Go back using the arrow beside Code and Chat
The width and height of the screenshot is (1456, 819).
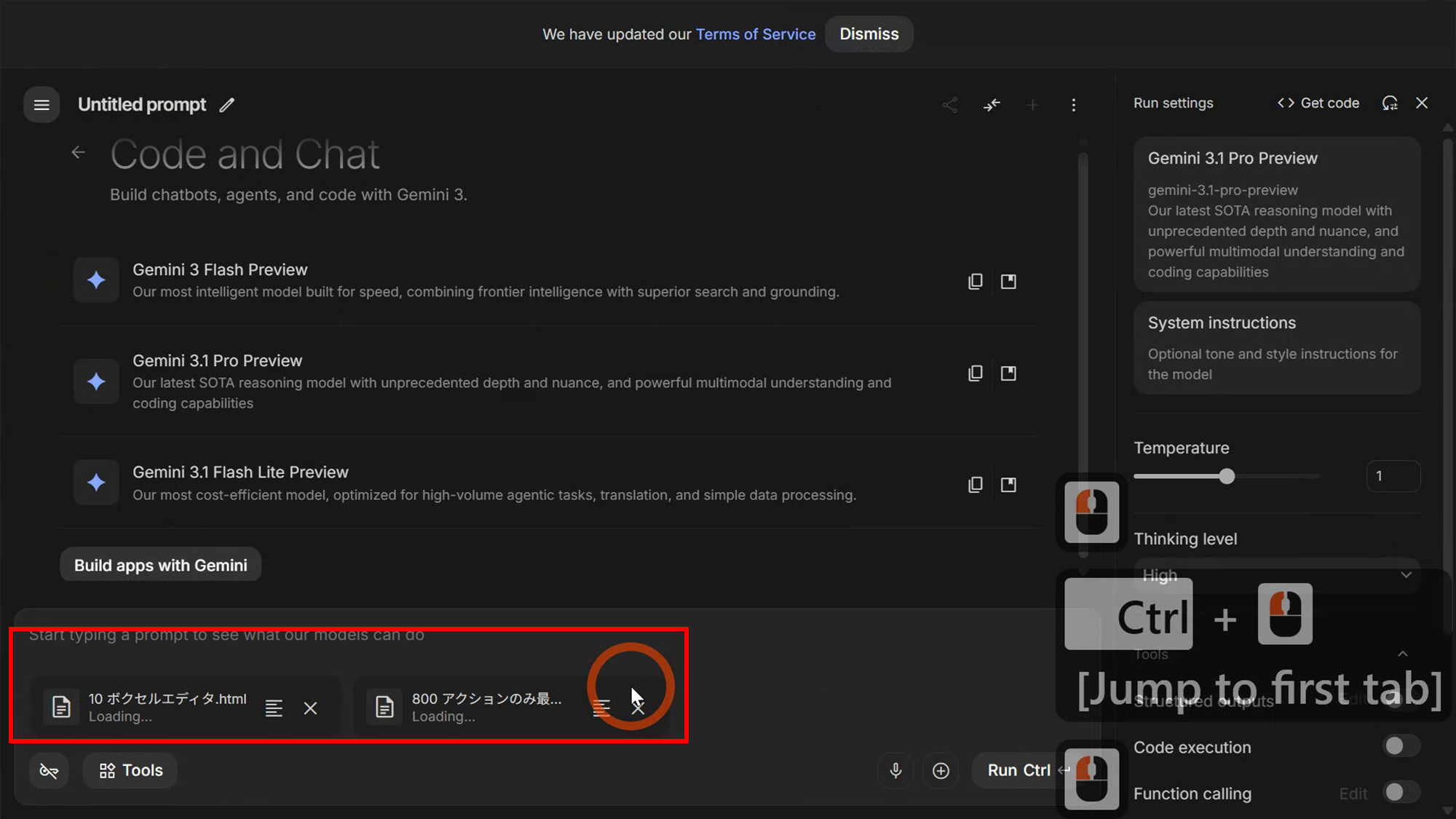click(79, 152)
